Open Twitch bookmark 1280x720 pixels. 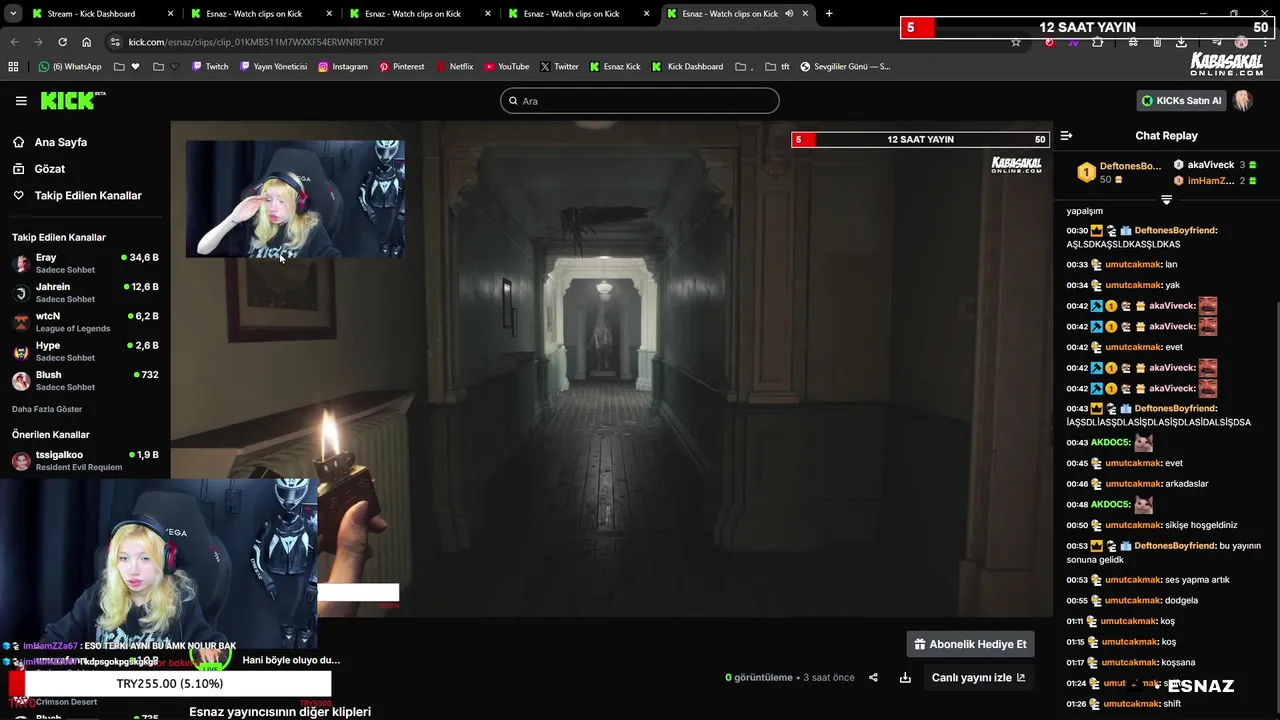(210, 67)
